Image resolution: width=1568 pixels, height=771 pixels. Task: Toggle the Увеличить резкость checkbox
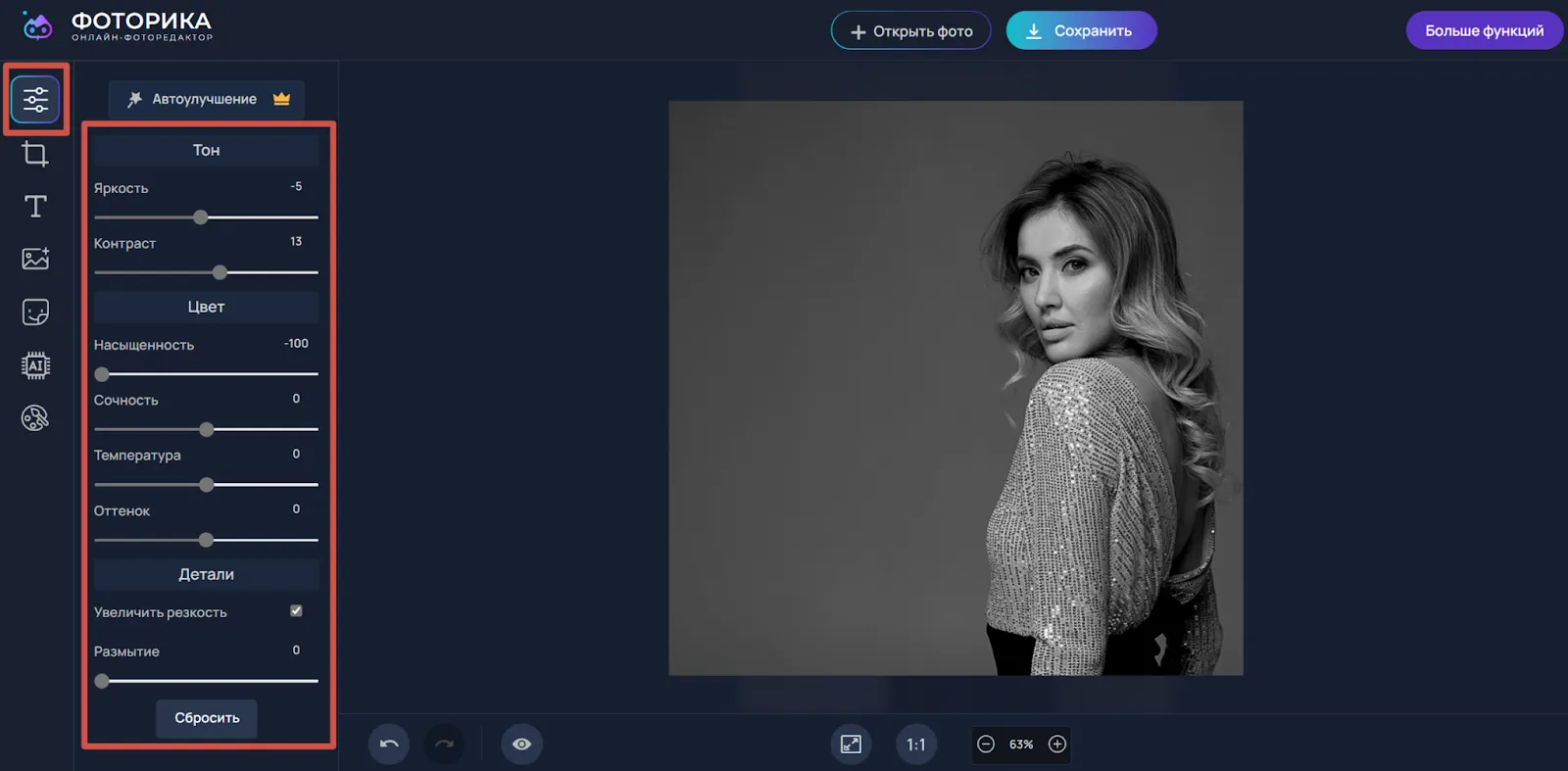[296, 610]
